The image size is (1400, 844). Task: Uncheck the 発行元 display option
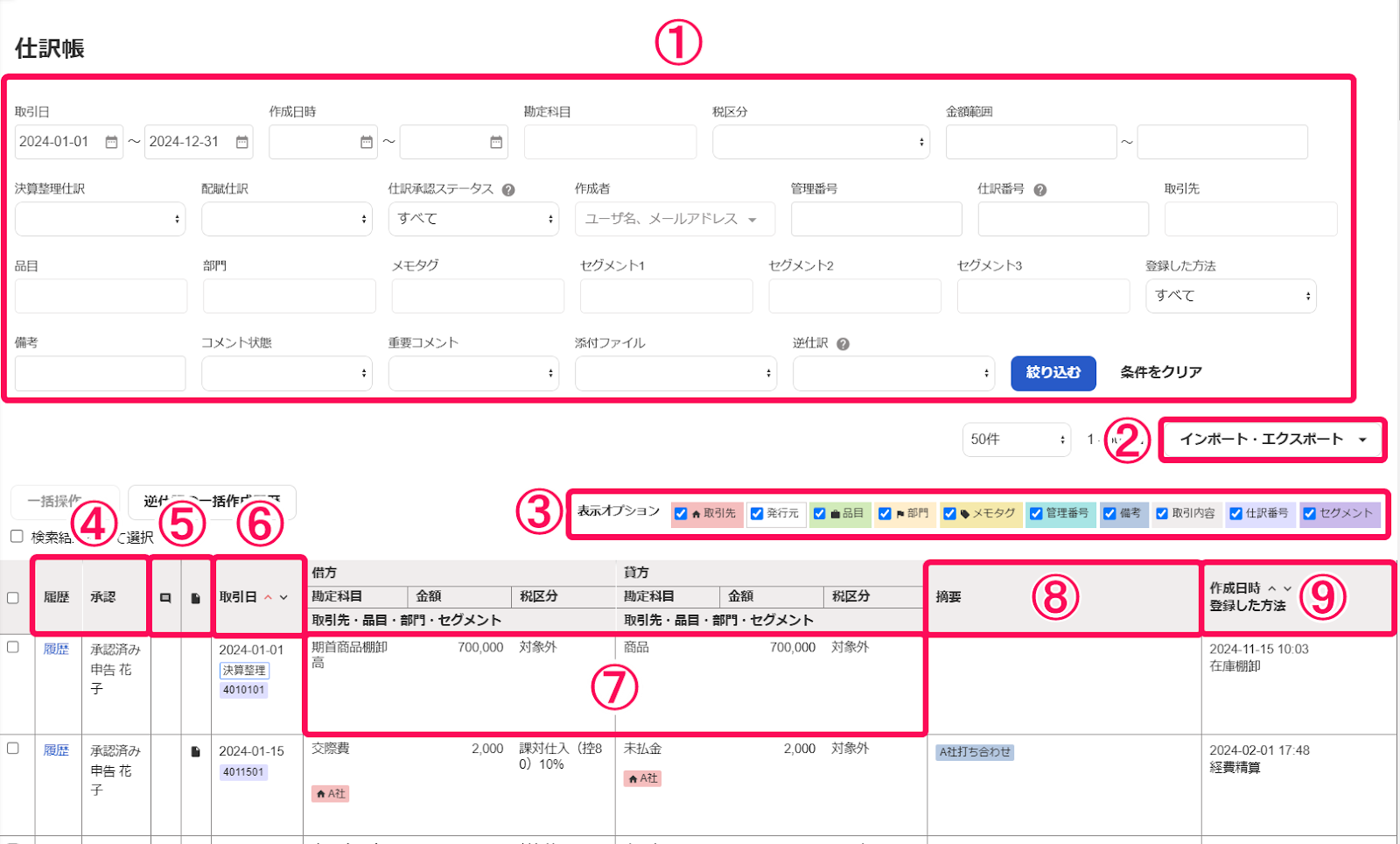pos(757,514)
